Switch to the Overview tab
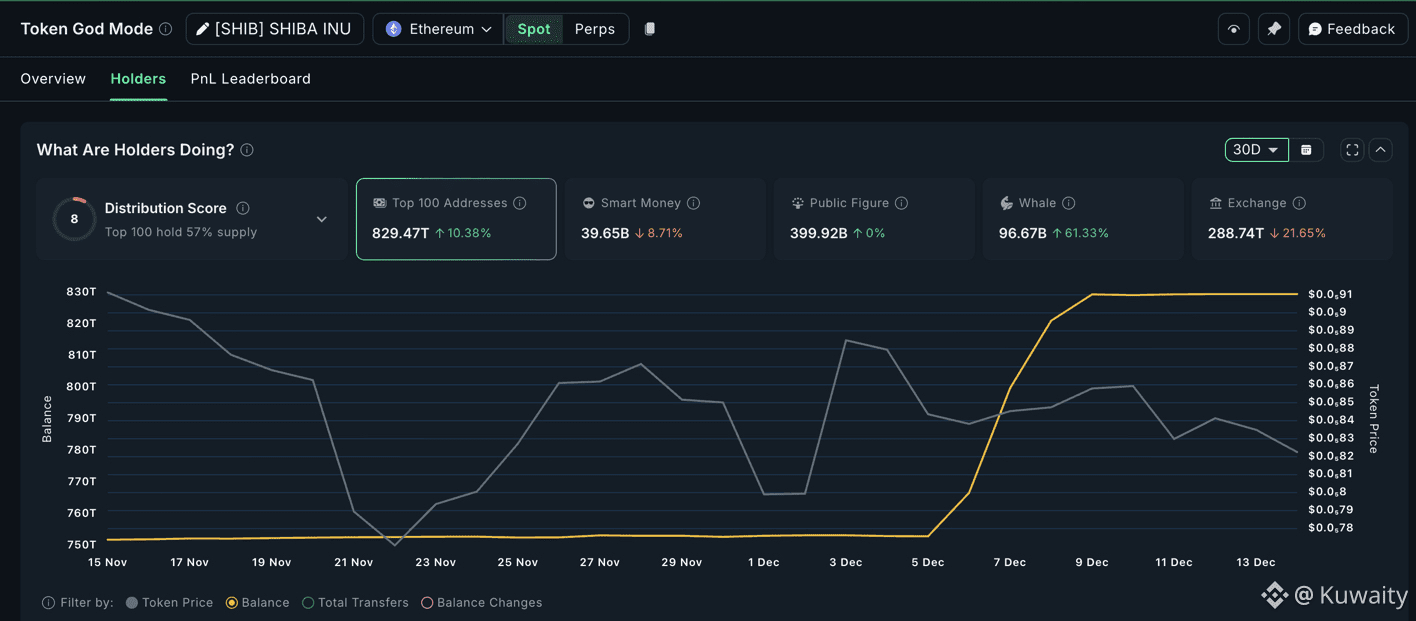This screenshot has width=1416, height=621. 53,79
